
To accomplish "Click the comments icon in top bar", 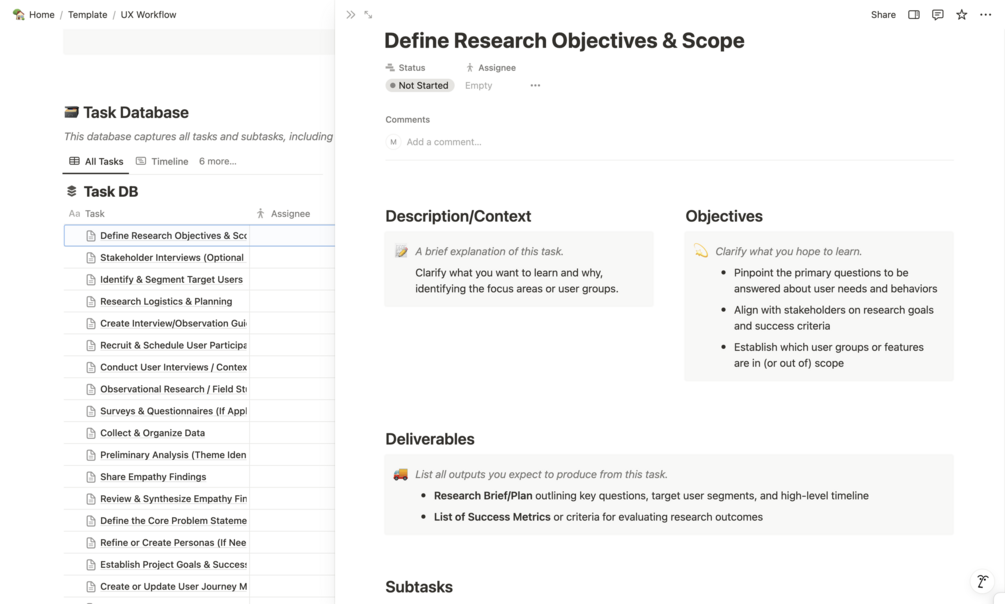I will coord(937,15).
